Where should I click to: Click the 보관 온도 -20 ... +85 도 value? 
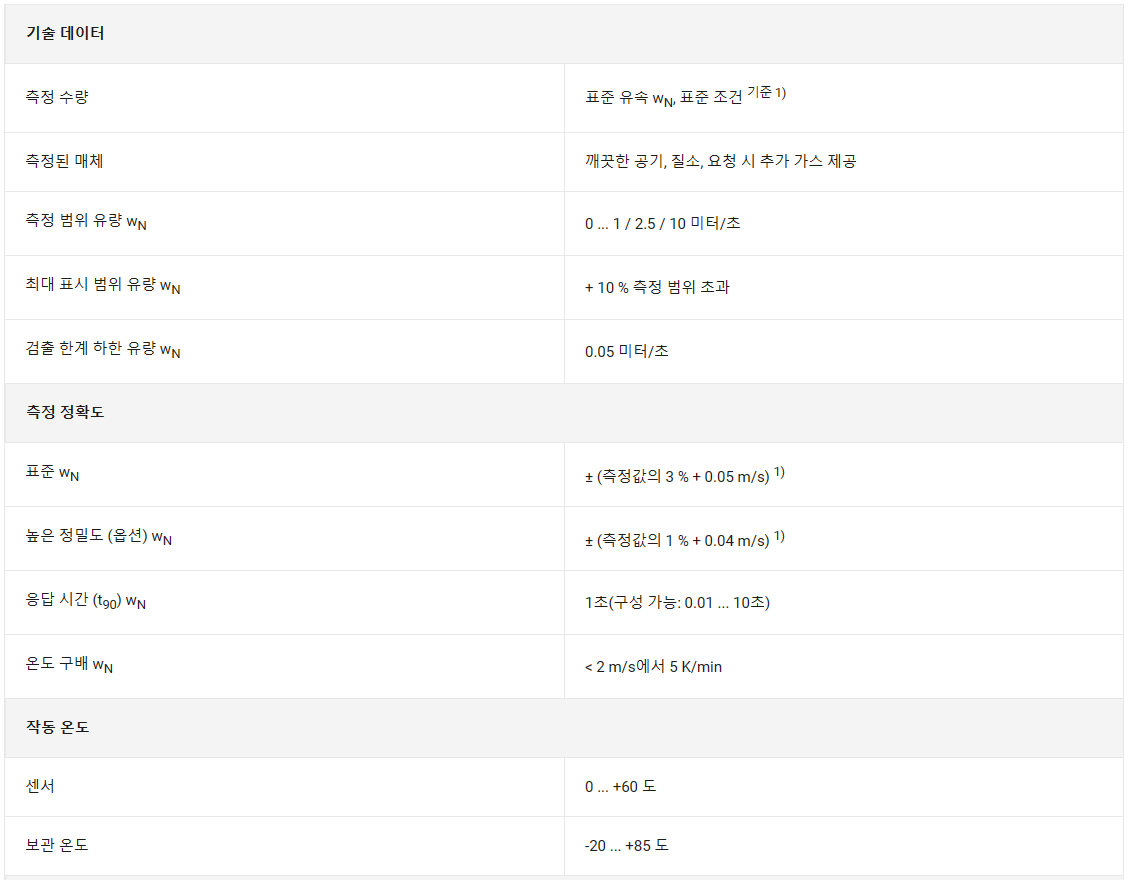[626, 845]
